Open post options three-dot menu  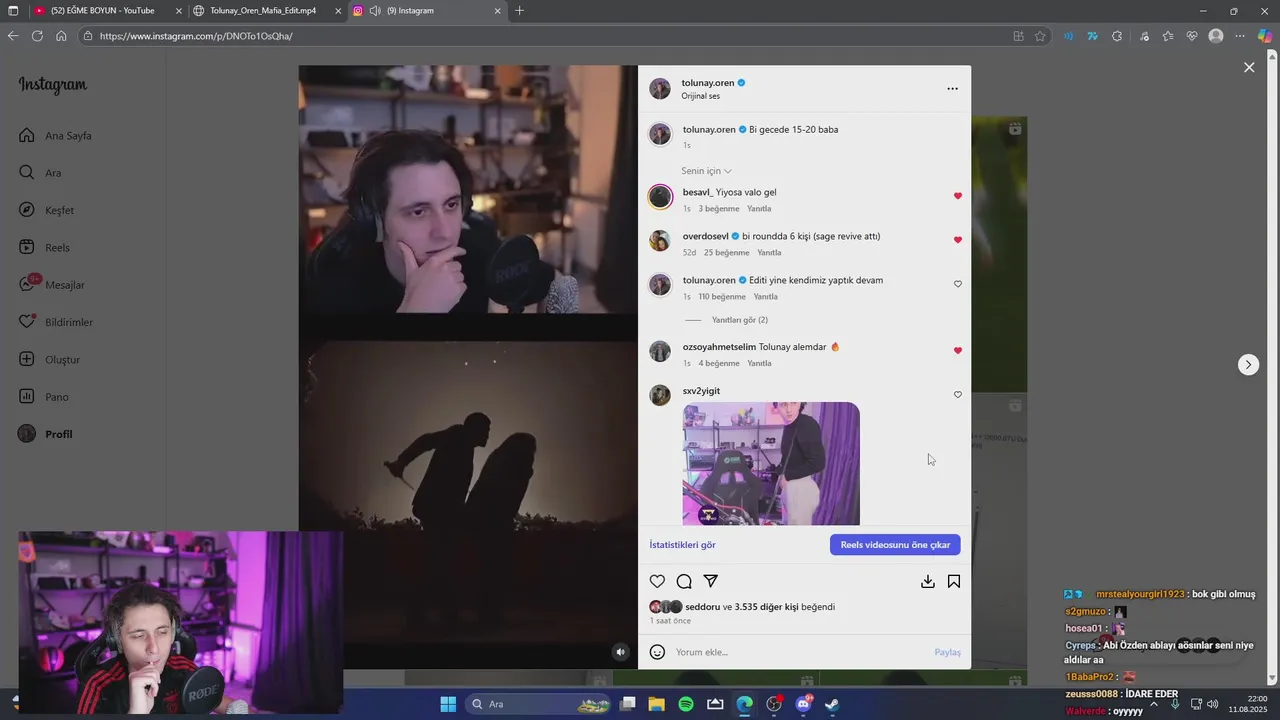tap(952, 89)
